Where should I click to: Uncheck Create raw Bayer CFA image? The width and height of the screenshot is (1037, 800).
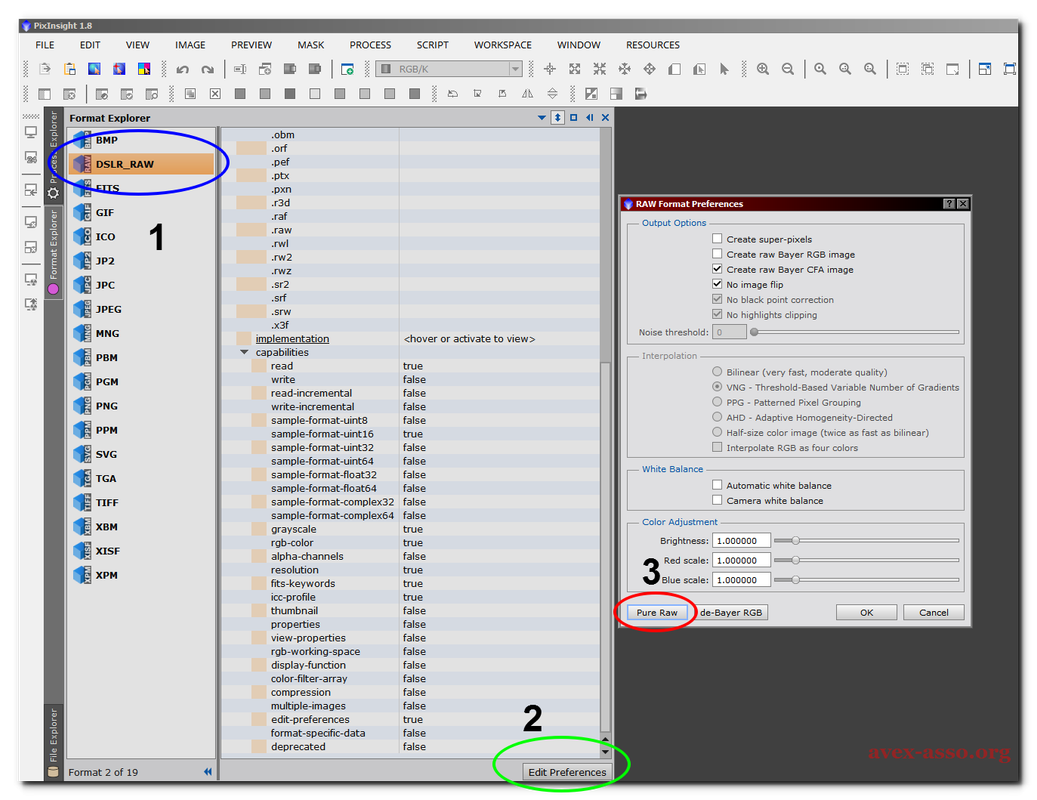coord(717,269)
